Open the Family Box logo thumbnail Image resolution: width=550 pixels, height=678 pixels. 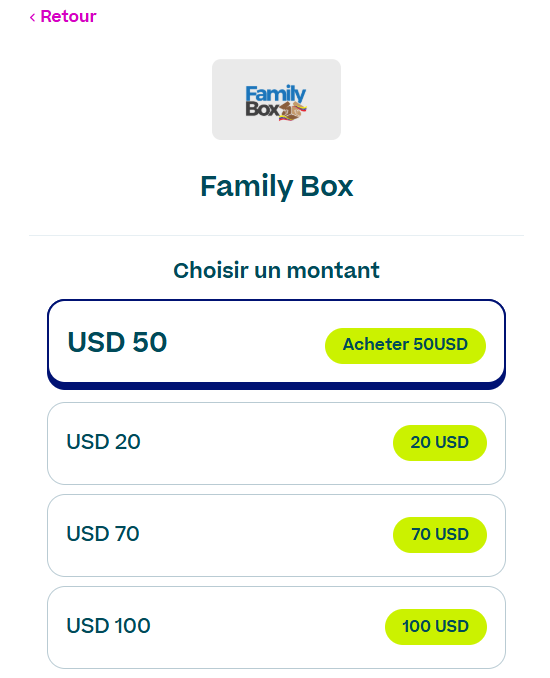(x=276, y=99)
